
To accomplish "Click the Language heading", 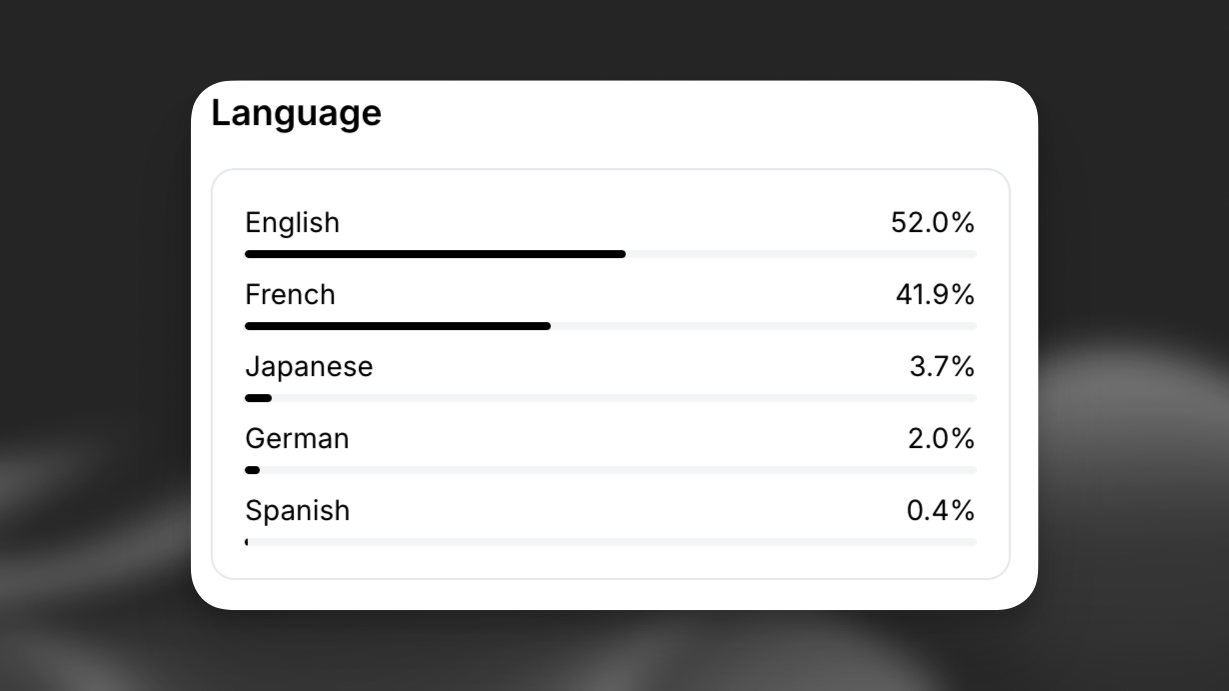I will pos(296,113).
